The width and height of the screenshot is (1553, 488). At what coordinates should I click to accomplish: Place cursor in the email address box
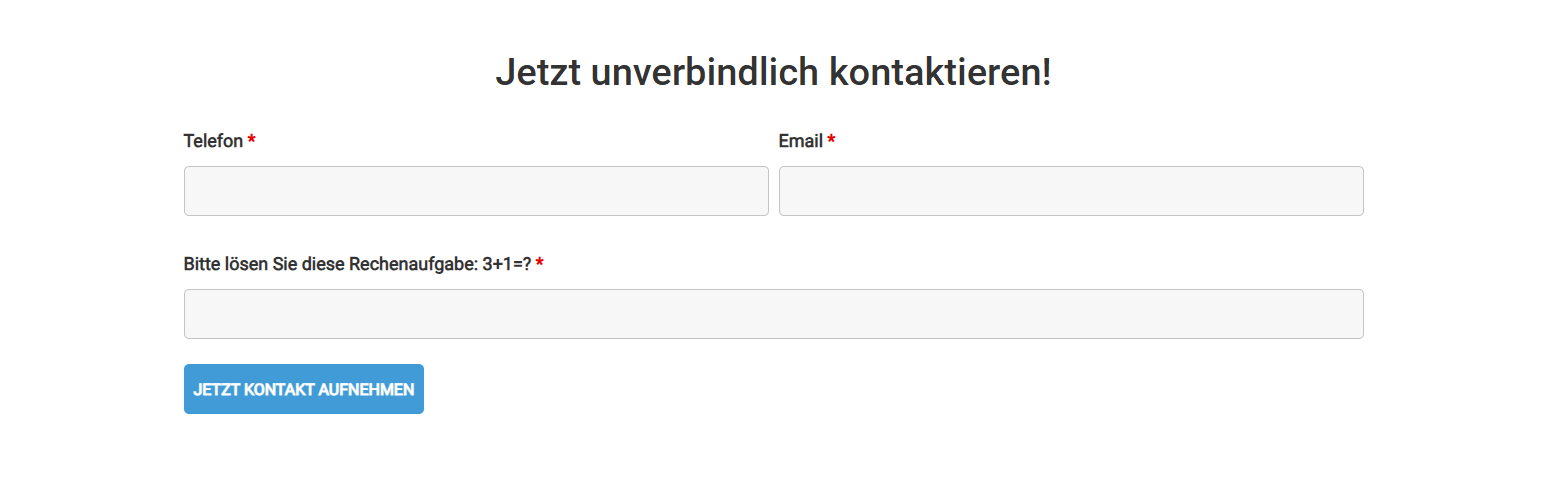(x=1071, y=191)
